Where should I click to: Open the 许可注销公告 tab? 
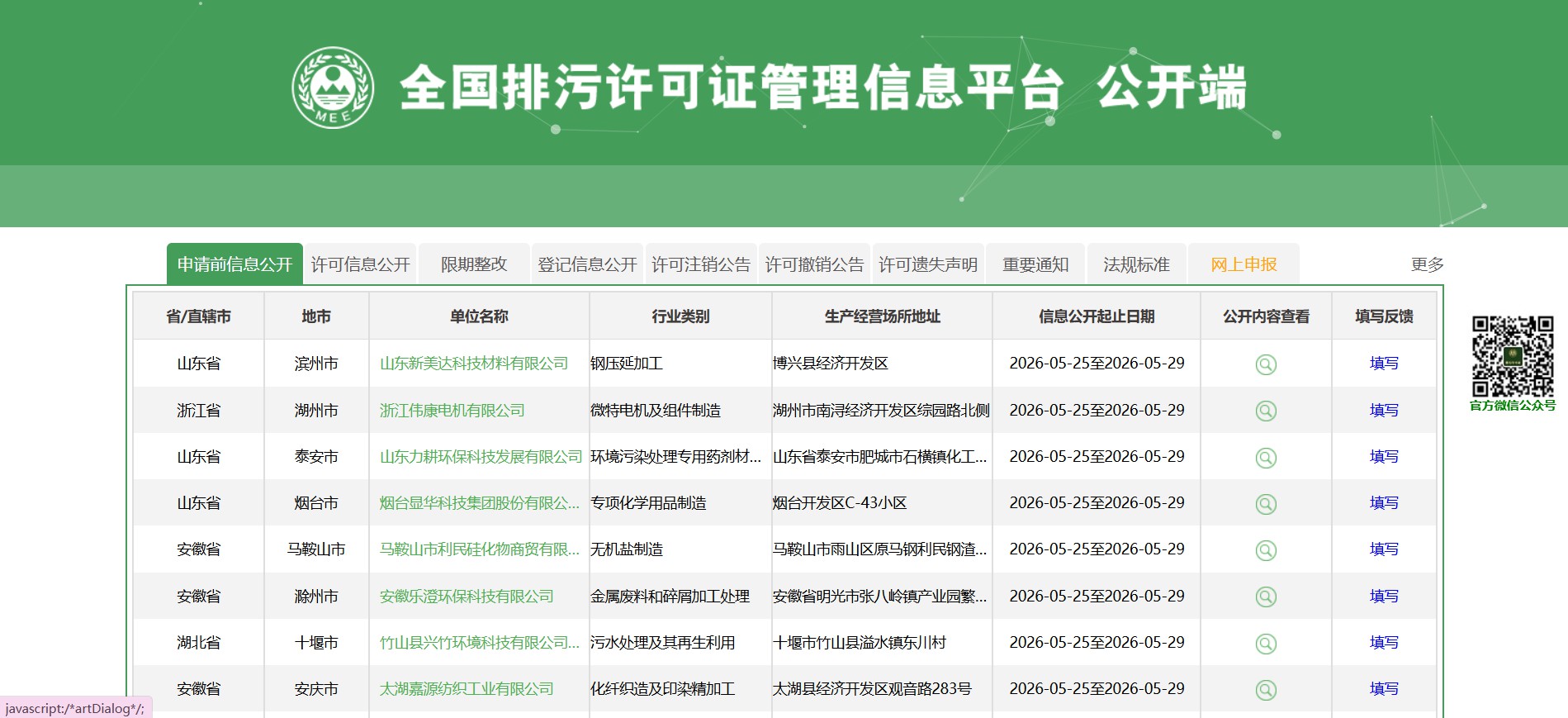point(701,264)
